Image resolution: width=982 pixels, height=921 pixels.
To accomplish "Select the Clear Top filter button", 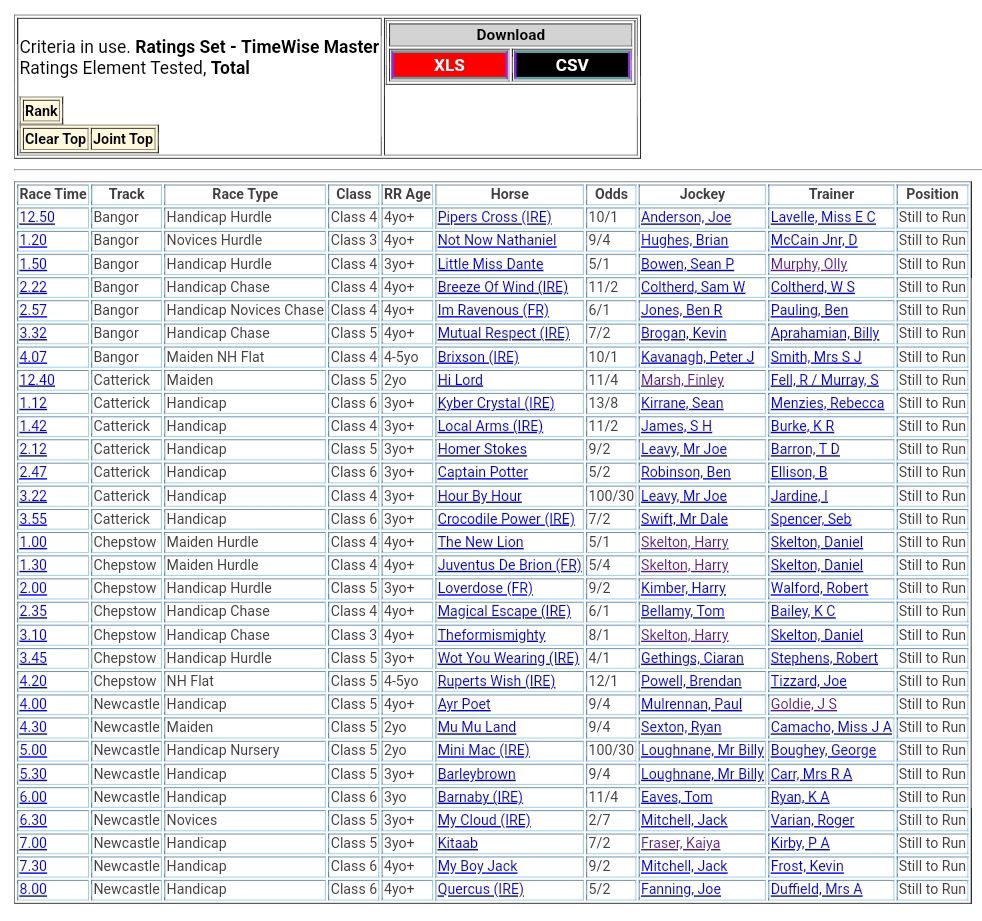I will pos(55,139).
